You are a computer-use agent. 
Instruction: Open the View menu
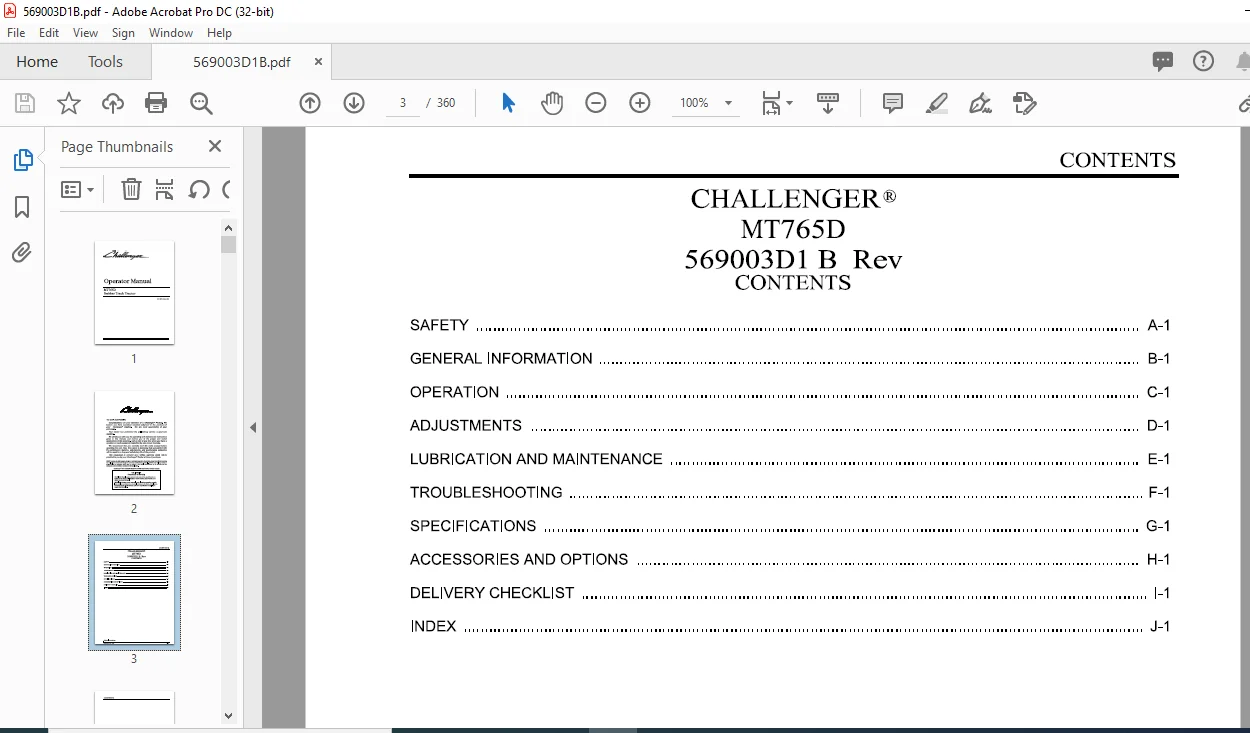coord(86,33)
